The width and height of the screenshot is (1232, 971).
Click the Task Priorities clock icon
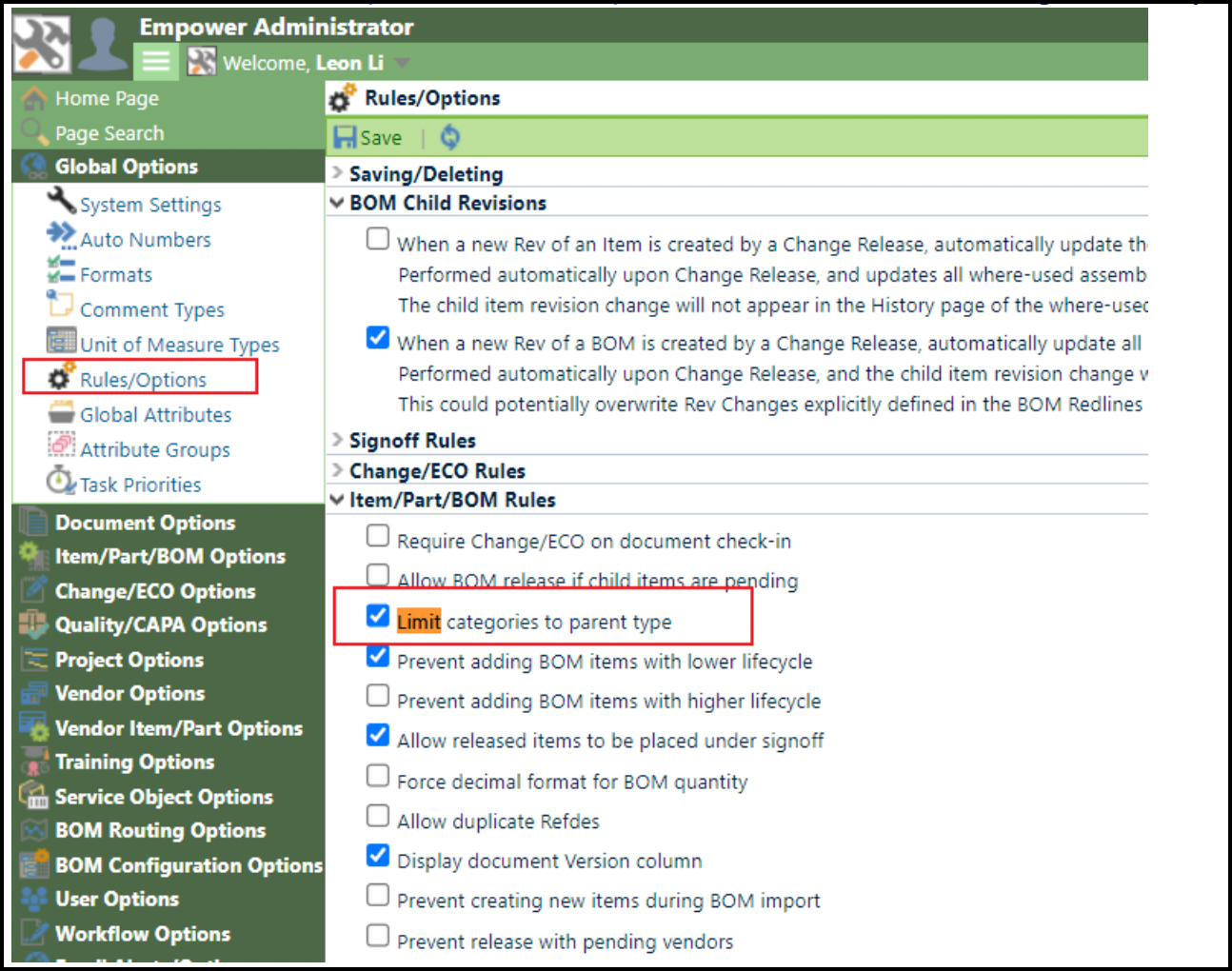click(61, 481)
